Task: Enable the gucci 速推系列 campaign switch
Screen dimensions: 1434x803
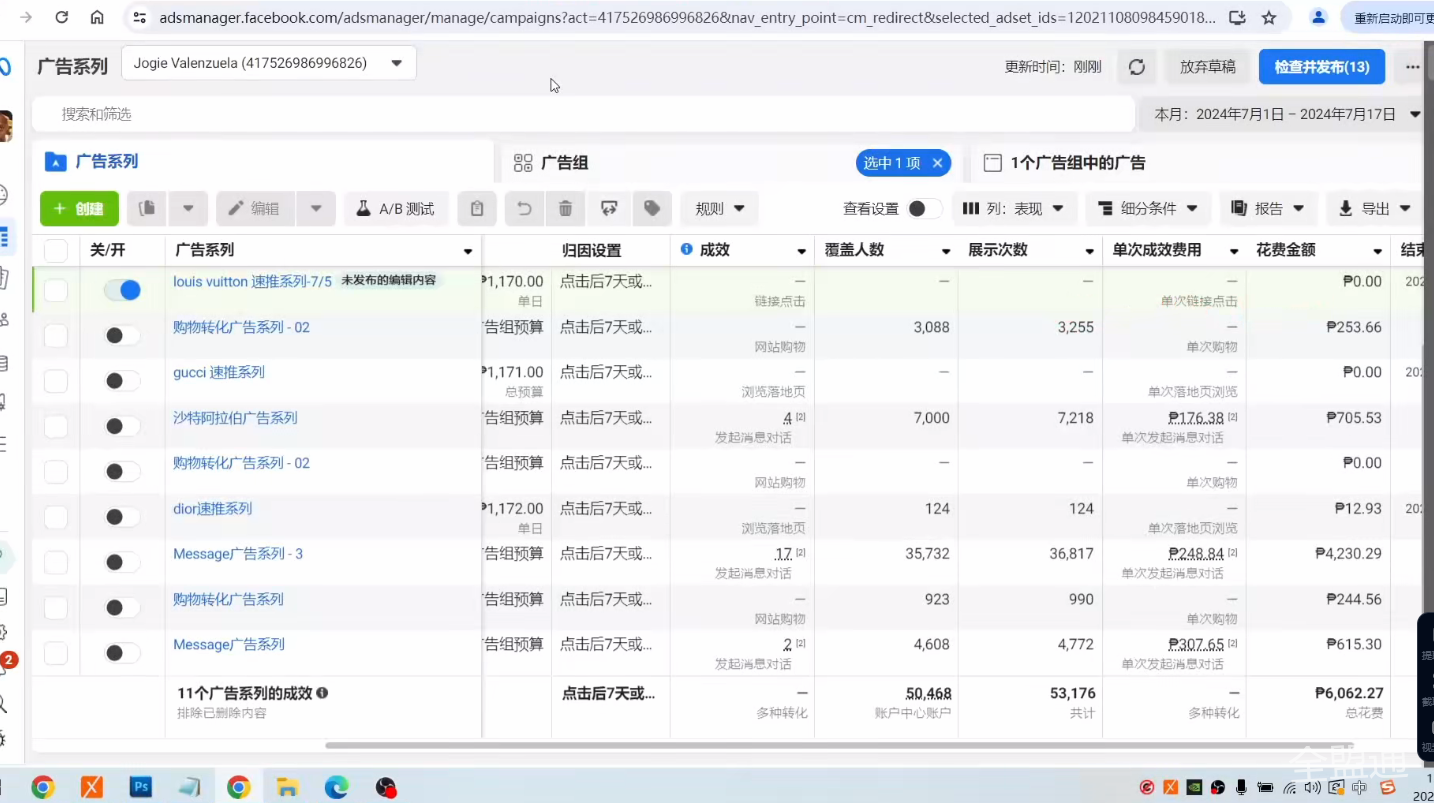Action: point(122,381)
